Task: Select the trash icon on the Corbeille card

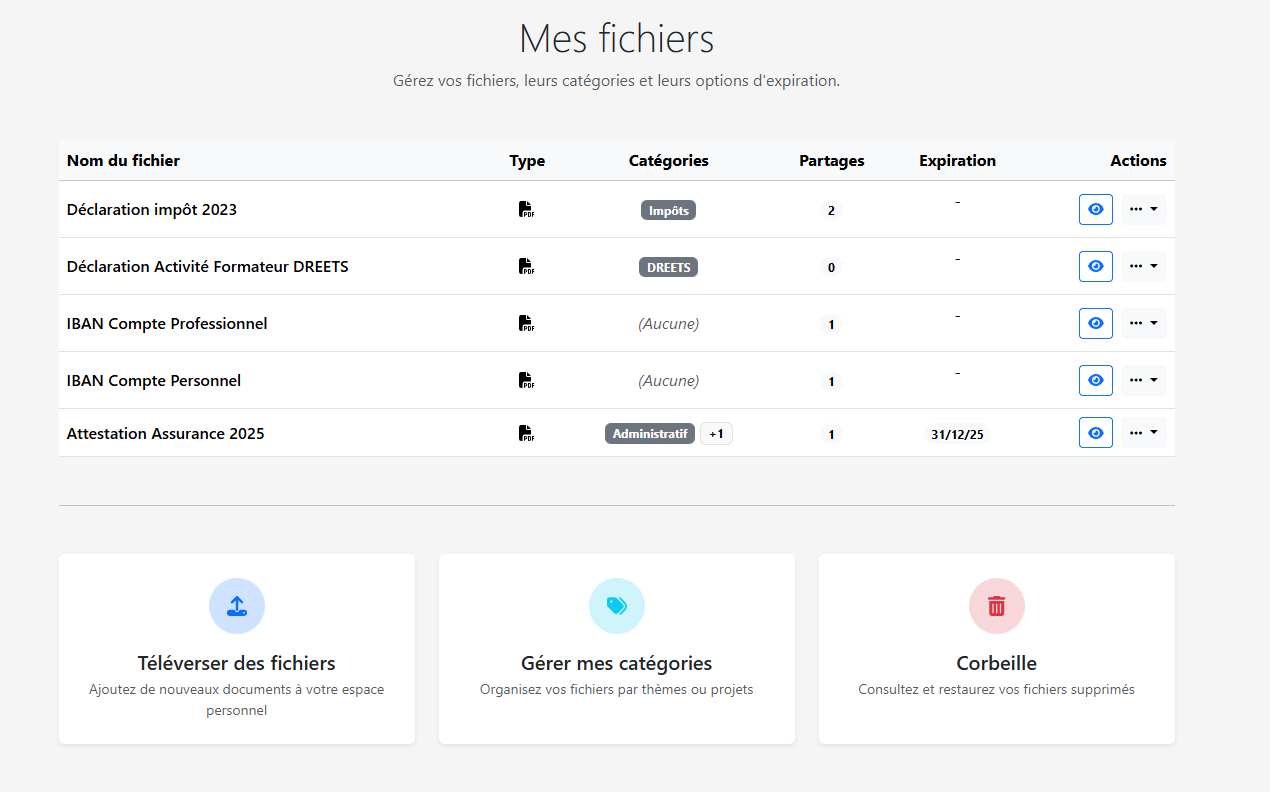Action: [996, 605]
